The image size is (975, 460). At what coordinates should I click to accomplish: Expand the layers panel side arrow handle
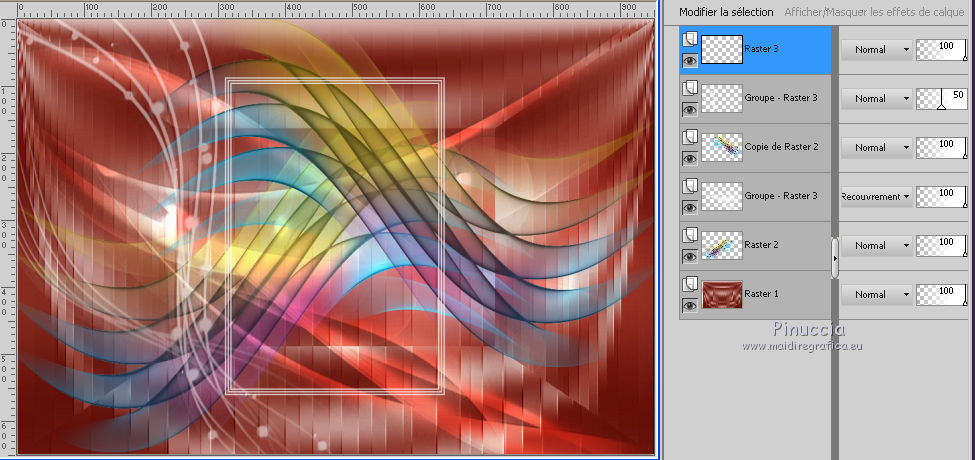click(835, 257)
